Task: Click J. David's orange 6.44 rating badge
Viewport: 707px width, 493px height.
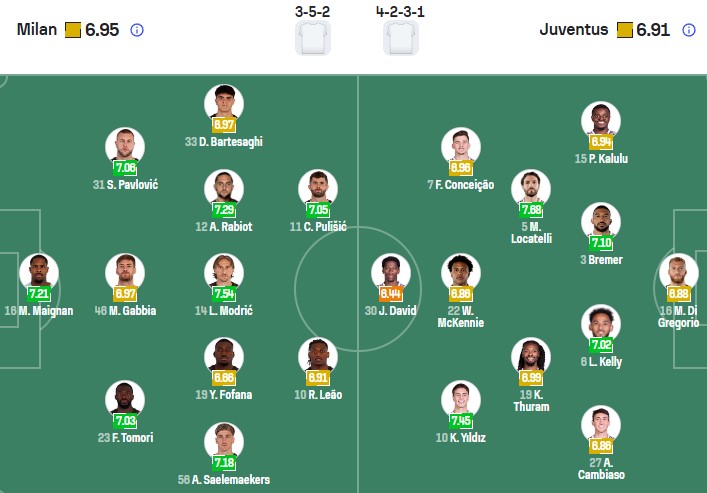Action: (x=390, y=294)
